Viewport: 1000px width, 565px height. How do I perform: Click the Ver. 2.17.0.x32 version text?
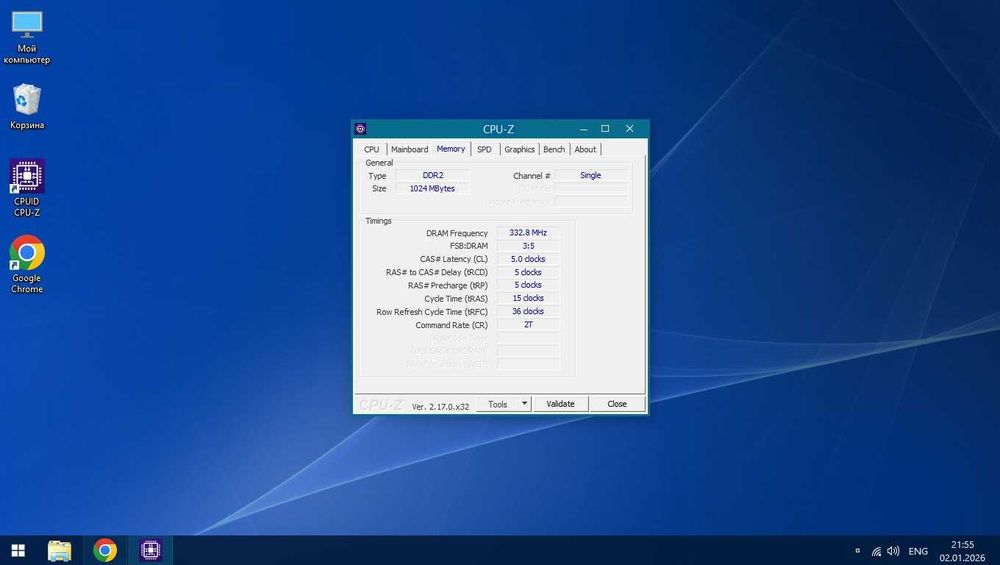(x=440, y=406)
